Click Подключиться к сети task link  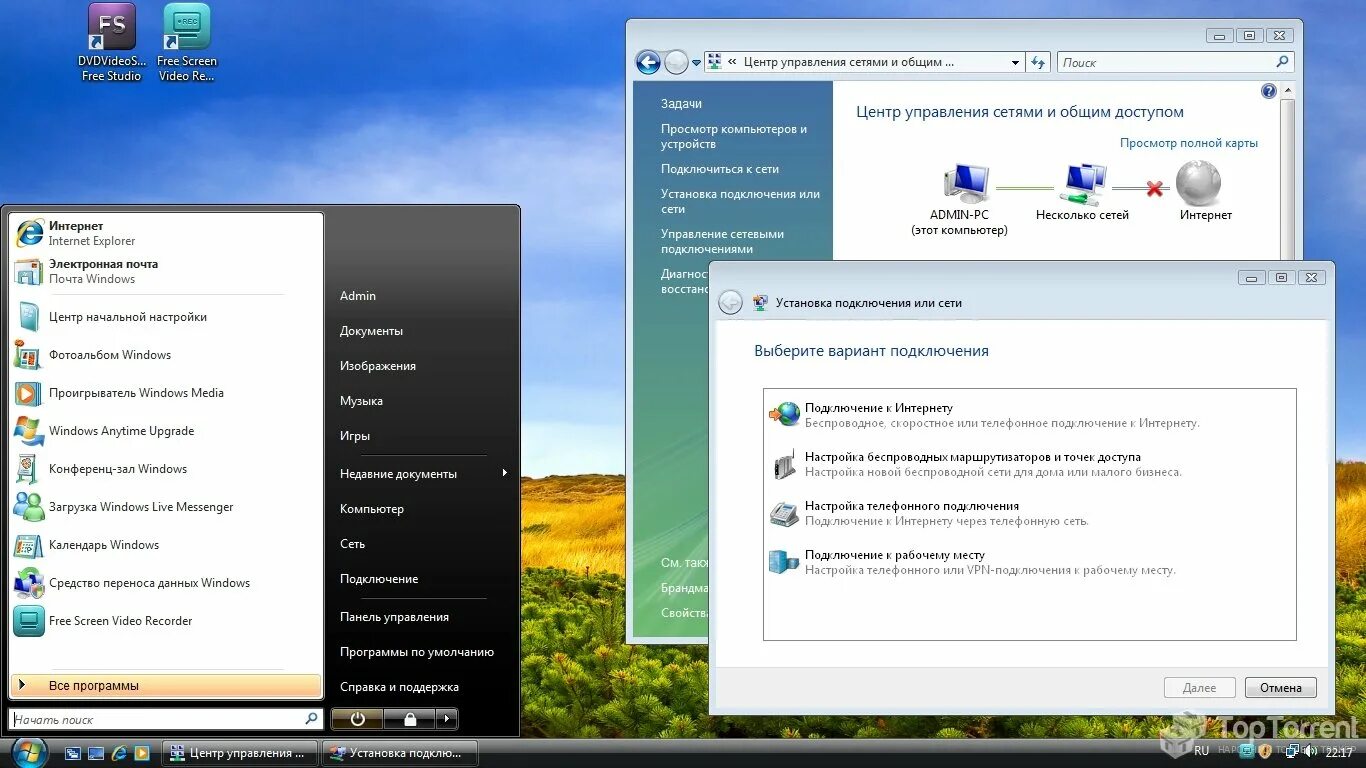coord(720,169)
